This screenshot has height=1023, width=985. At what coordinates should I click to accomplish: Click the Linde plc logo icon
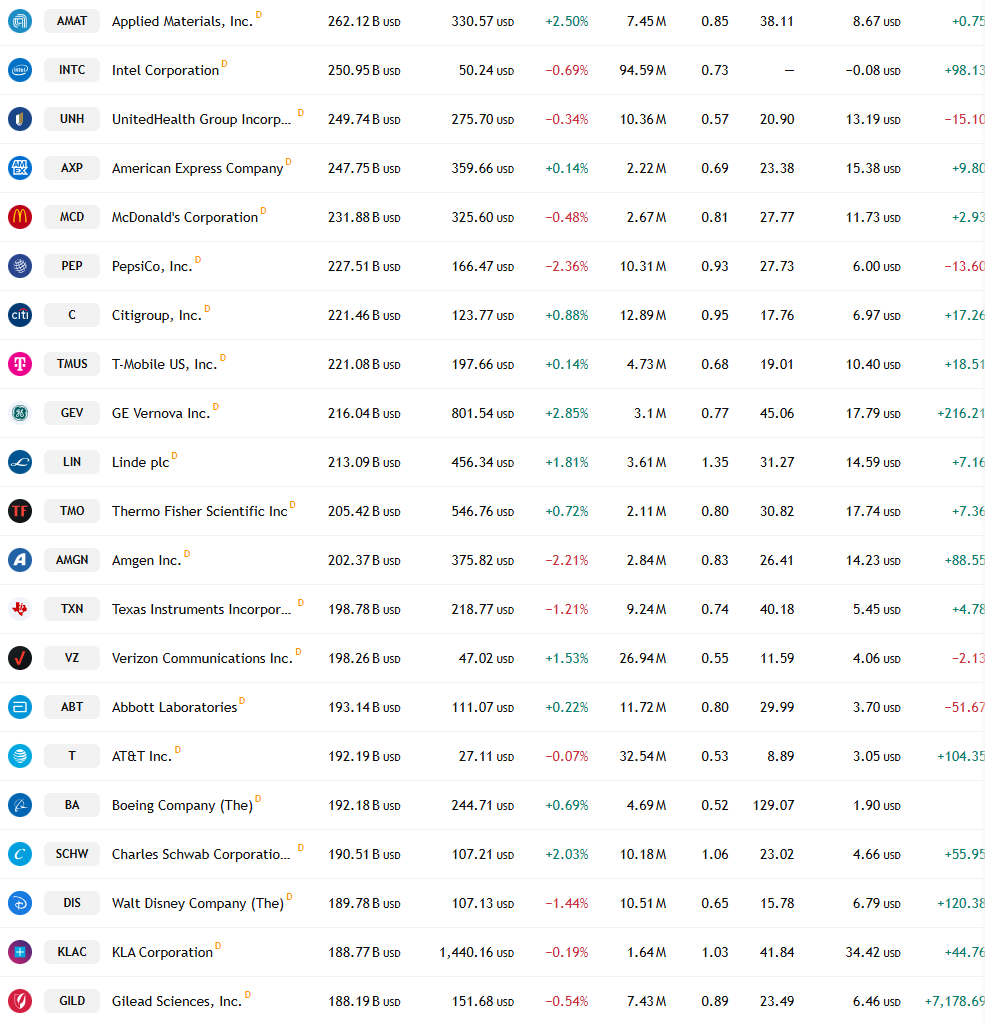[20, 462]
